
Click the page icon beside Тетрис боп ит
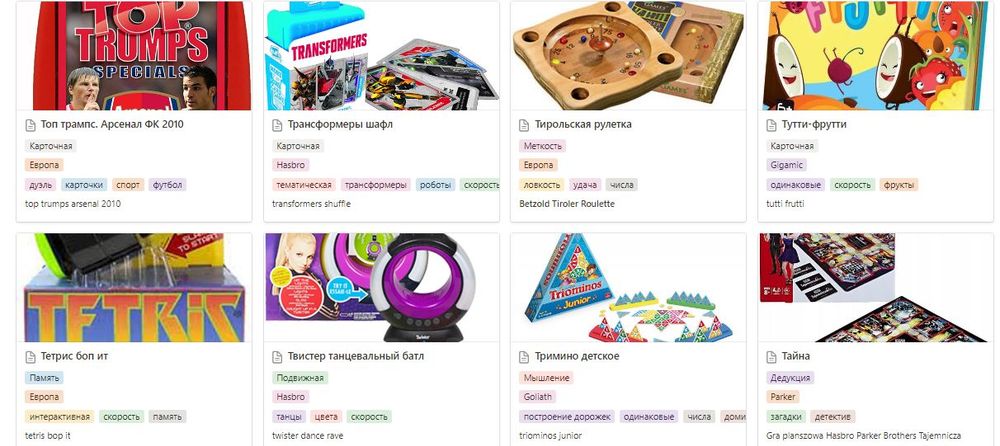click(x=30, y=357)
